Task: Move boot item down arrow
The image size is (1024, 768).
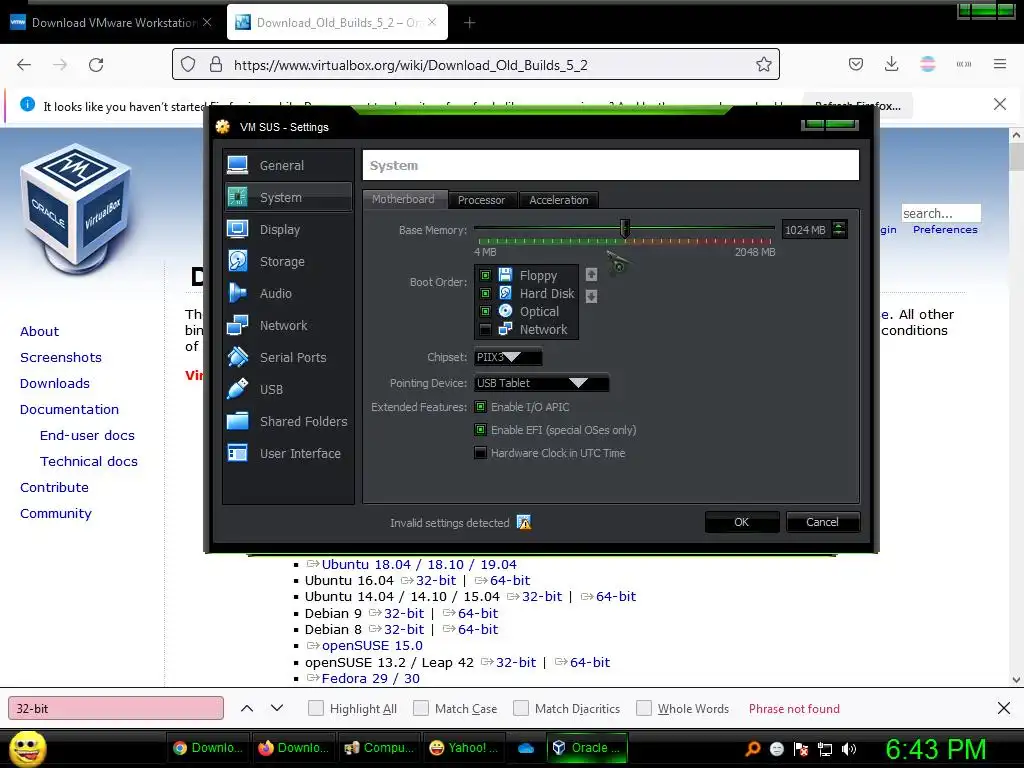Action: pos(591,296)
